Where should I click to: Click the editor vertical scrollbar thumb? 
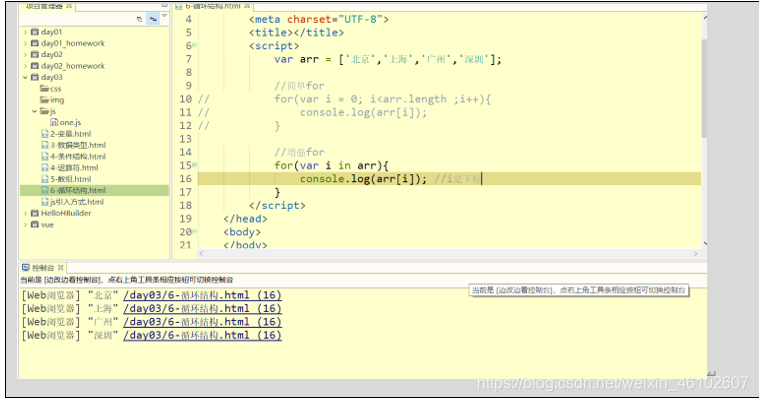pyautogui.click(x=705, y=88)
